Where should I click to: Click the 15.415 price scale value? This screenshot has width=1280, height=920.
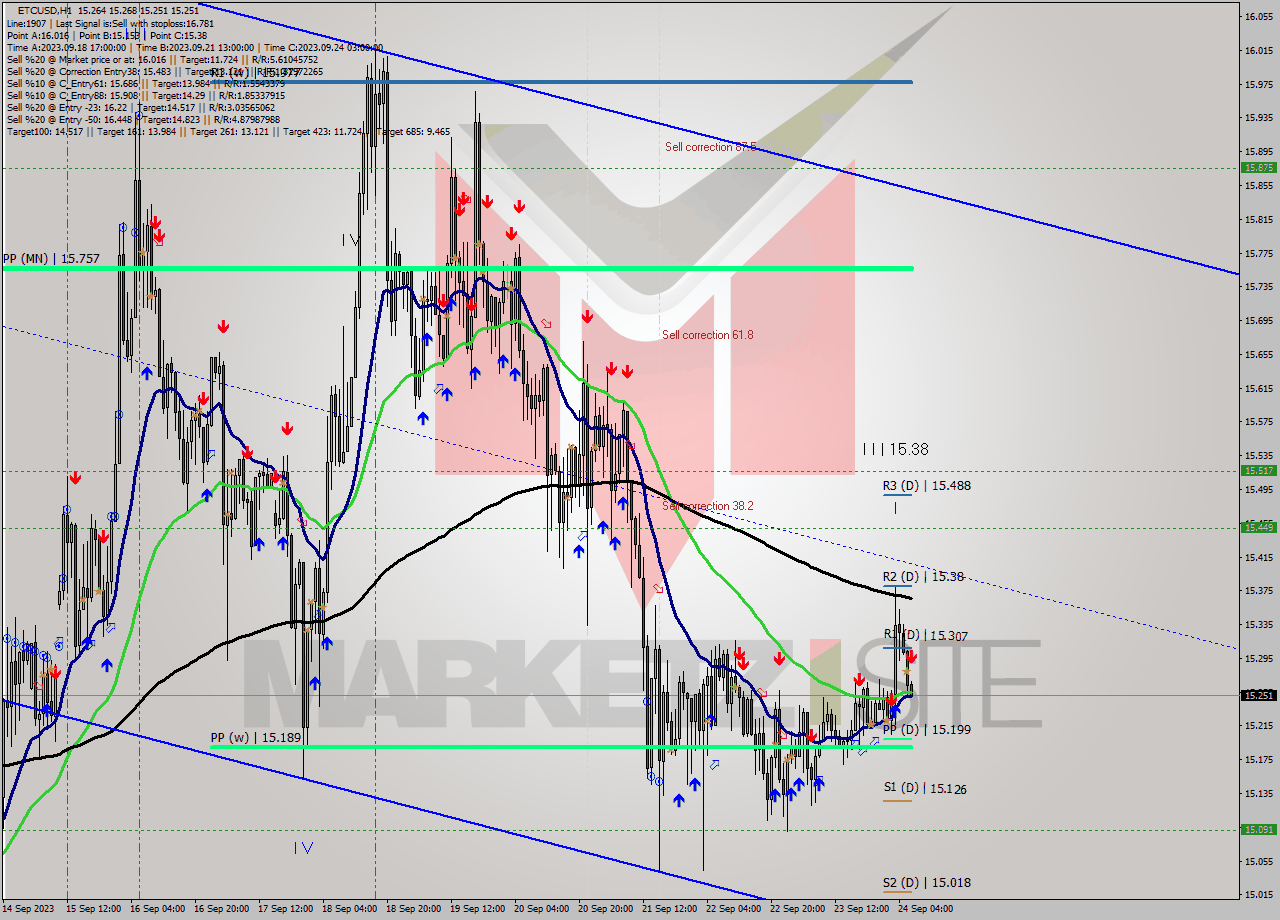[1258, 557]
